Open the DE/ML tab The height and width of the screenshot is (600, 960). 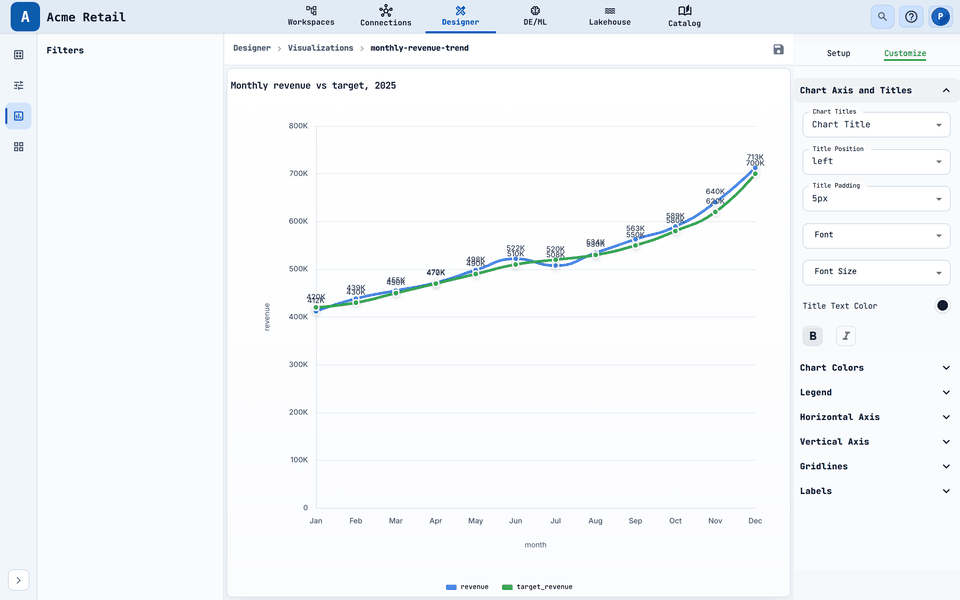[534, 16]
